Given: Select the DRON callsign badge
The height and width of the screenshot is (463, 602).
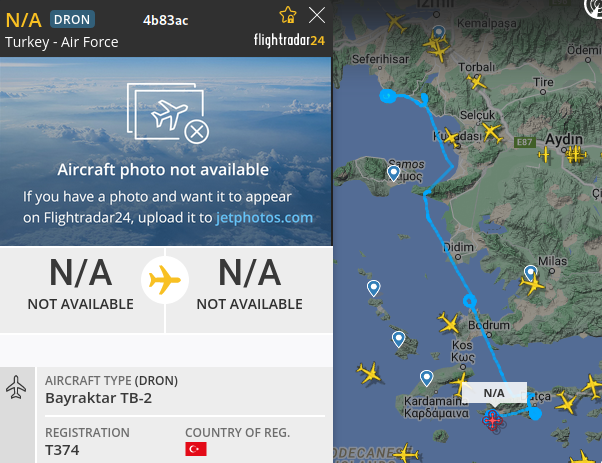Looking at the screenshot, I should click(72, 19).
